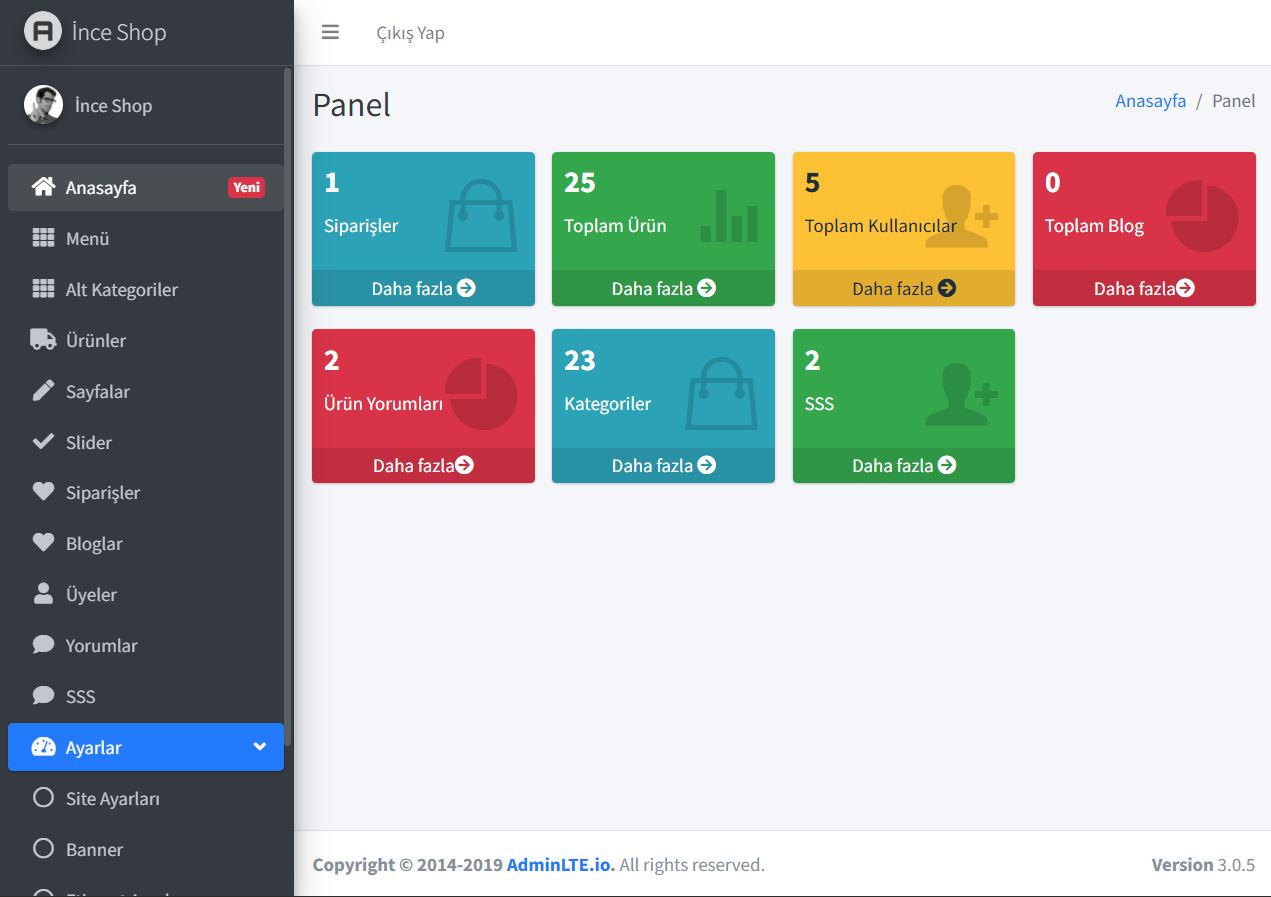This screenshot has width=1271, height=897.
Task: Select the Banner radio circle
Action: (43, 849)
